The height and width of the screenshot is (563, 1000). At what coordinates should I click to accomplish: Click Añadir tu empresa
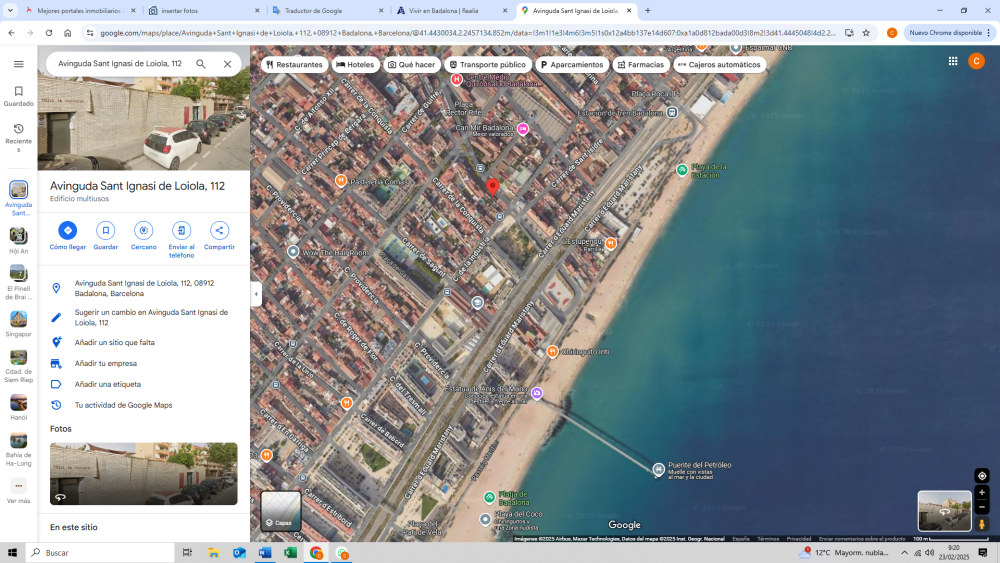[144, 363]
